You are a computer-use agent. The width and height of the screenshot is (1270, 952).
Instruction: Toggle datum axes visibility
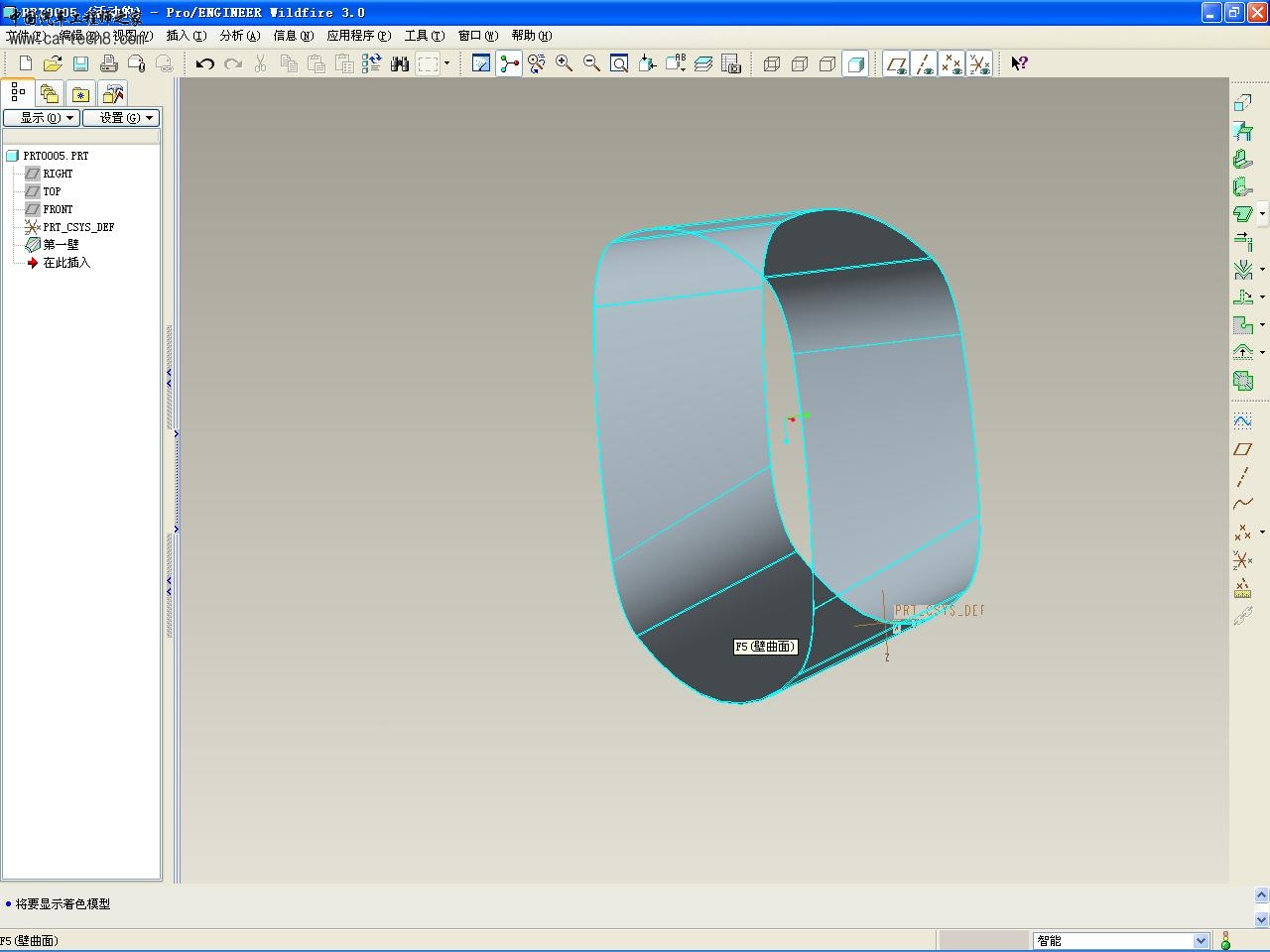click(925, 63)
